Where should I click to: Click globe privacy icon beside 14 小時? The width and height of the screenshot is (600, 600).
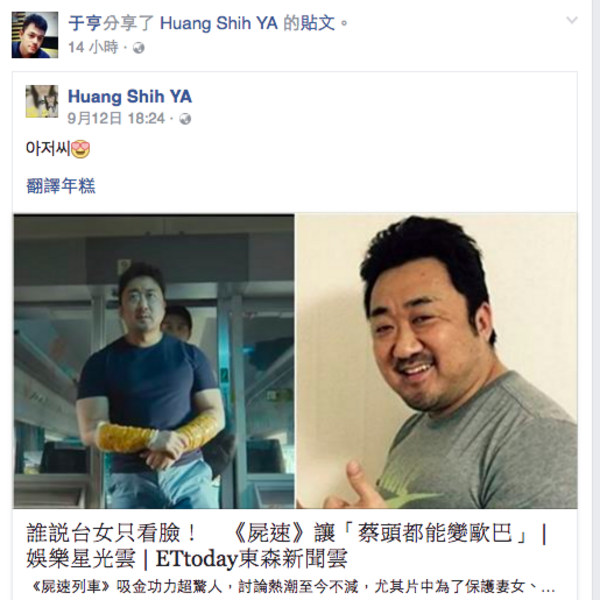tap(139, 48)
